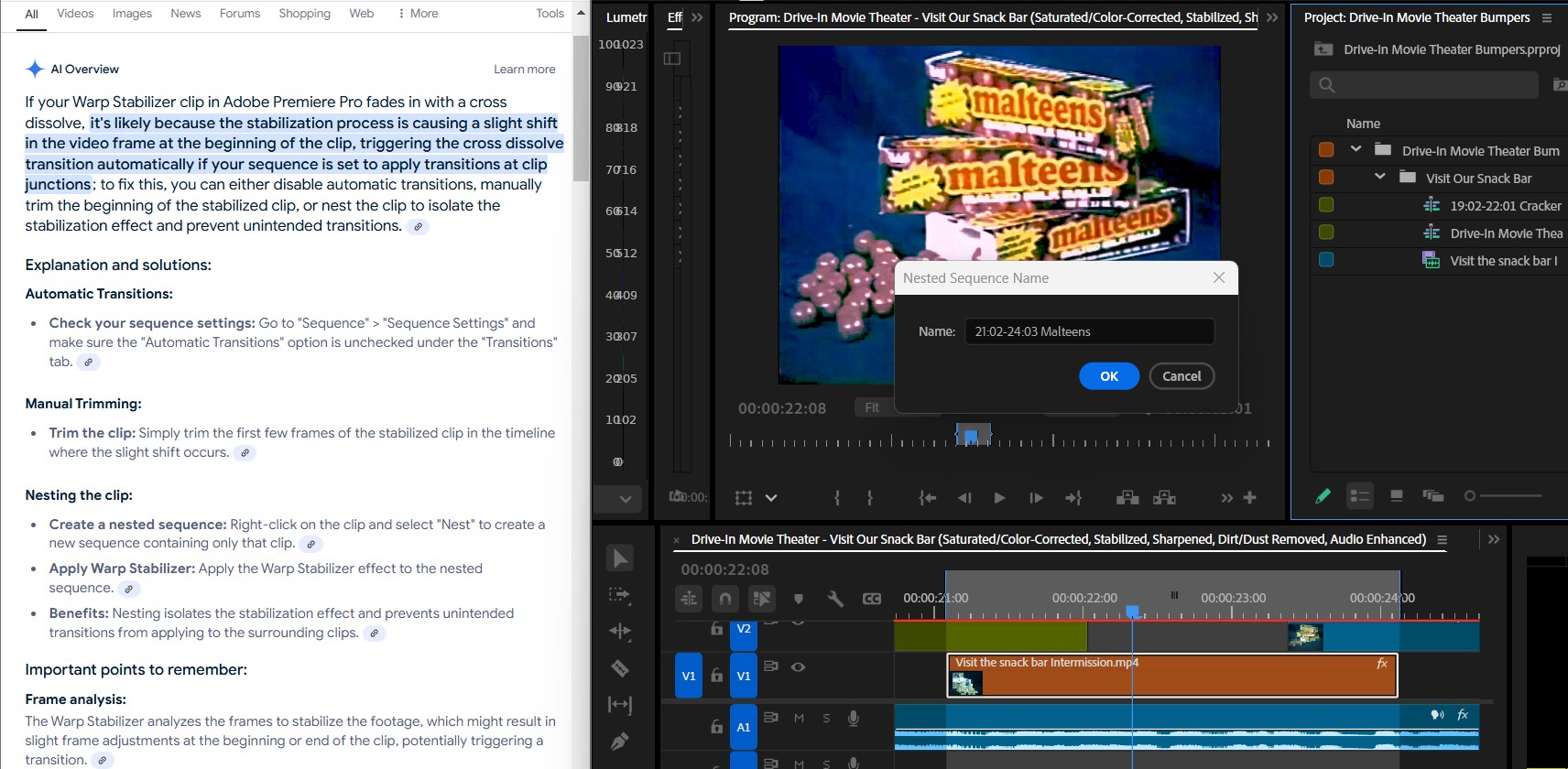Switch to Videos search tab
This screenshot has width=1568, height=769.
click(x=75, y=14)
